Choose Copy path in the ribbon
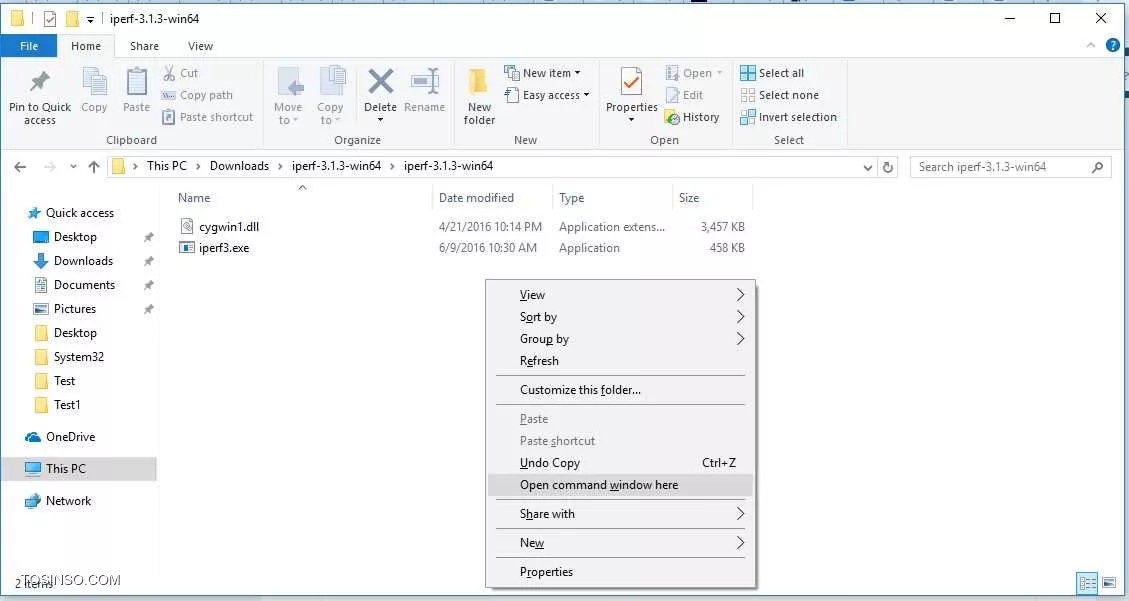Viewport: 1129px width, 601px height. coord(197,95)
